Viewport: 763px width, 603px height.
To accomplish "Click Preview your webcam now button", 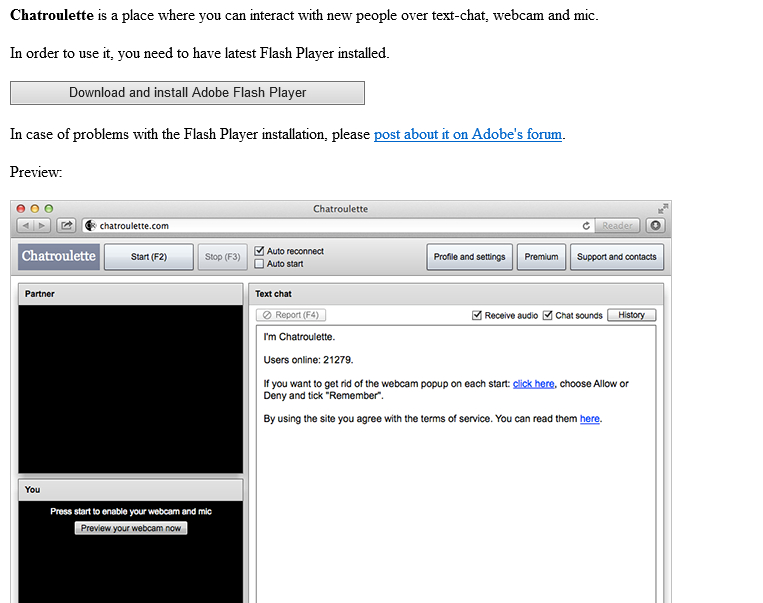I will 131,528.
